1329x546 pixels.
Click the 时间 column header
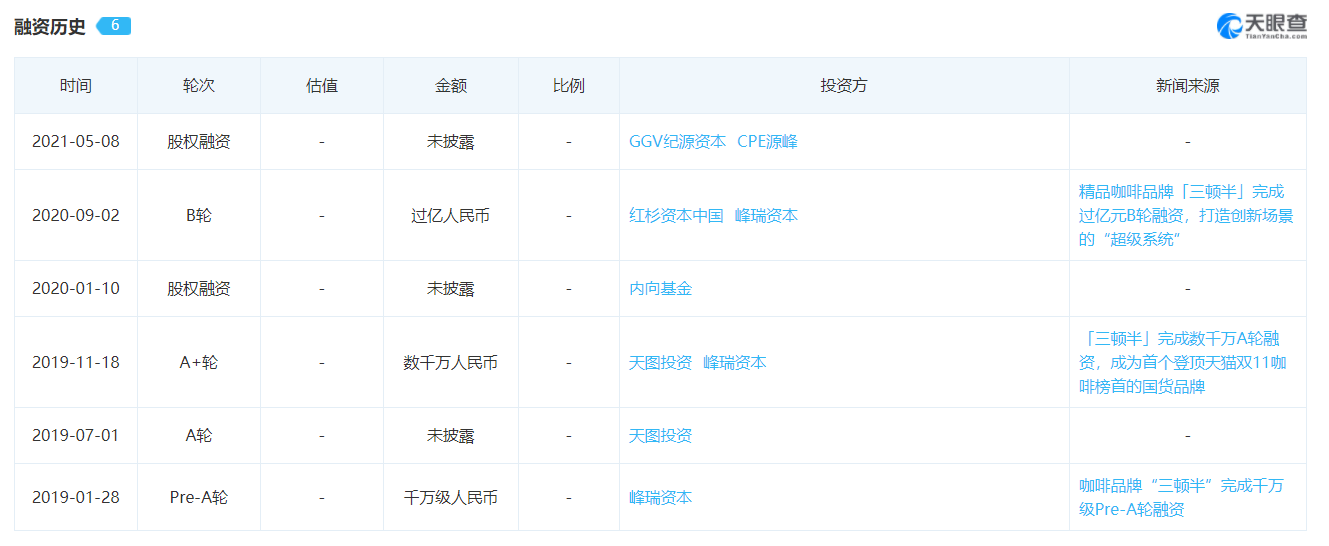(75, 86)
